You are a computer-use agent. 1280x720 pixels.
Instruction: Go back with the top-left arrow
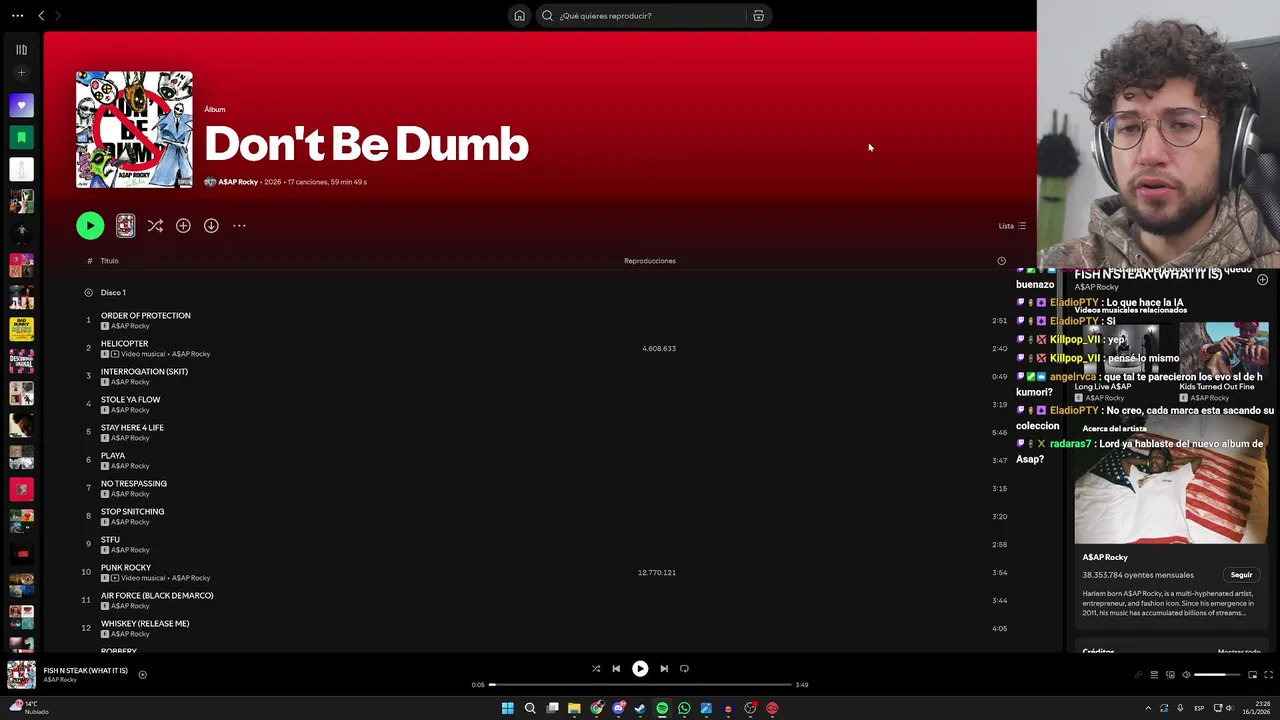(41, 15)
